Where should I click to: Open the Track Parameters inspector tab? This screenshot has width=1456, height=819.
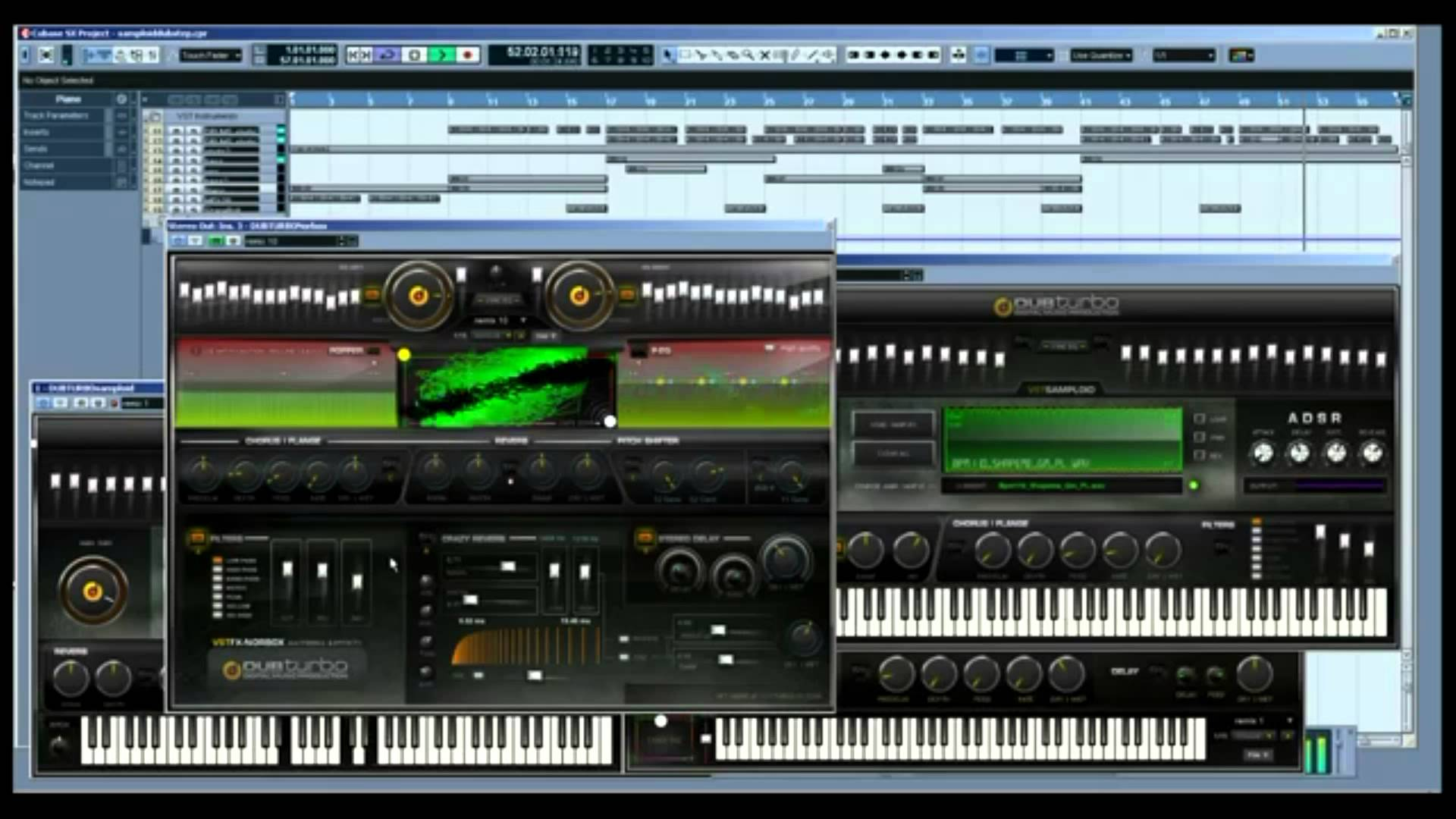[x=56, y=115]
